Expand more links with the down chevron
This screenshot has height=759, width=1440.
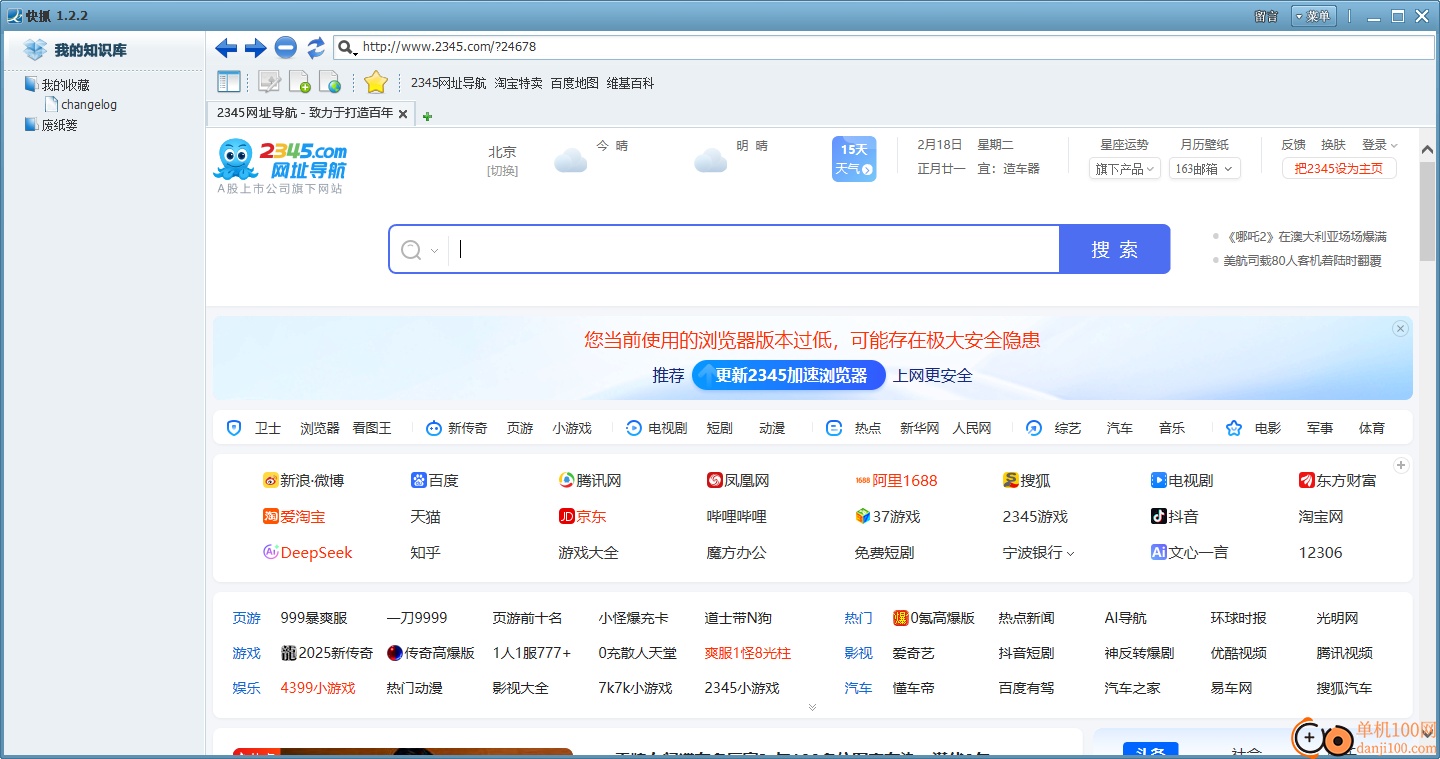click(x=812, y=707)
